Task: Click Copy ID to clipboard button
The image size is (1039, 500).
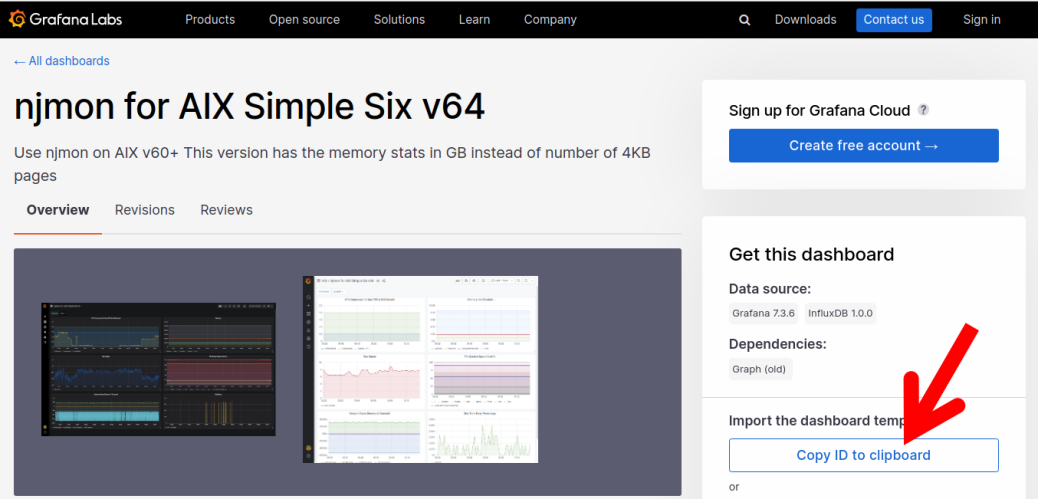Action: click(x=863, y=455)
